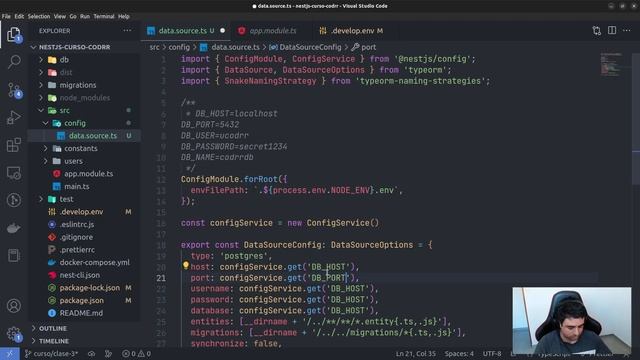The height and width of the screenshot is (360, 640).
Task: Open the Search view in activity bar
Action: pos(14,62)
